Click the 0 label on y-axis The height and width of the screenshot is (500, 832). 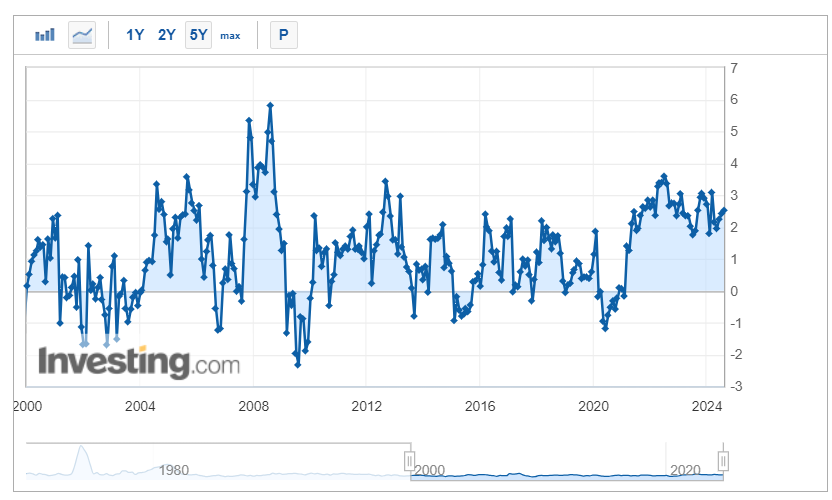(x=734, y=292)
